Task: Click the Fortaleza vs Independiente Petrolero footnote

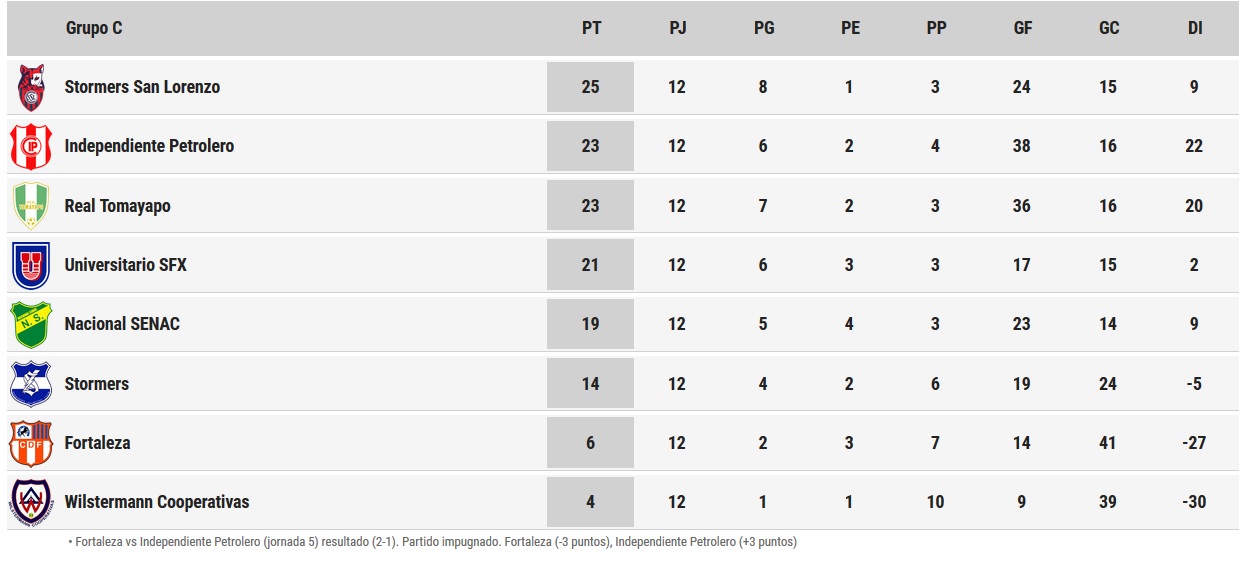Action: 433,543
